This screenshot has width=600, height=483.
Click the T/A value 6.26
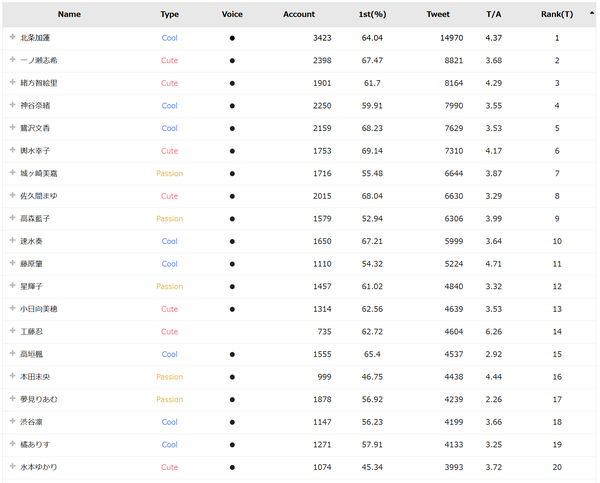point(494,331)
